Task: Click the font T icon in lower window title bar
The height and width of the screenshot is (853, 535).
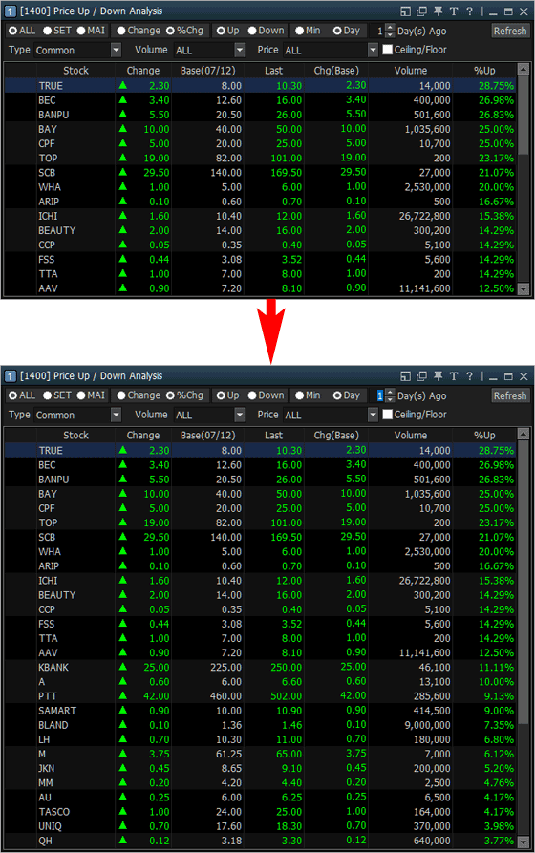Action: [x=454, y=376]
